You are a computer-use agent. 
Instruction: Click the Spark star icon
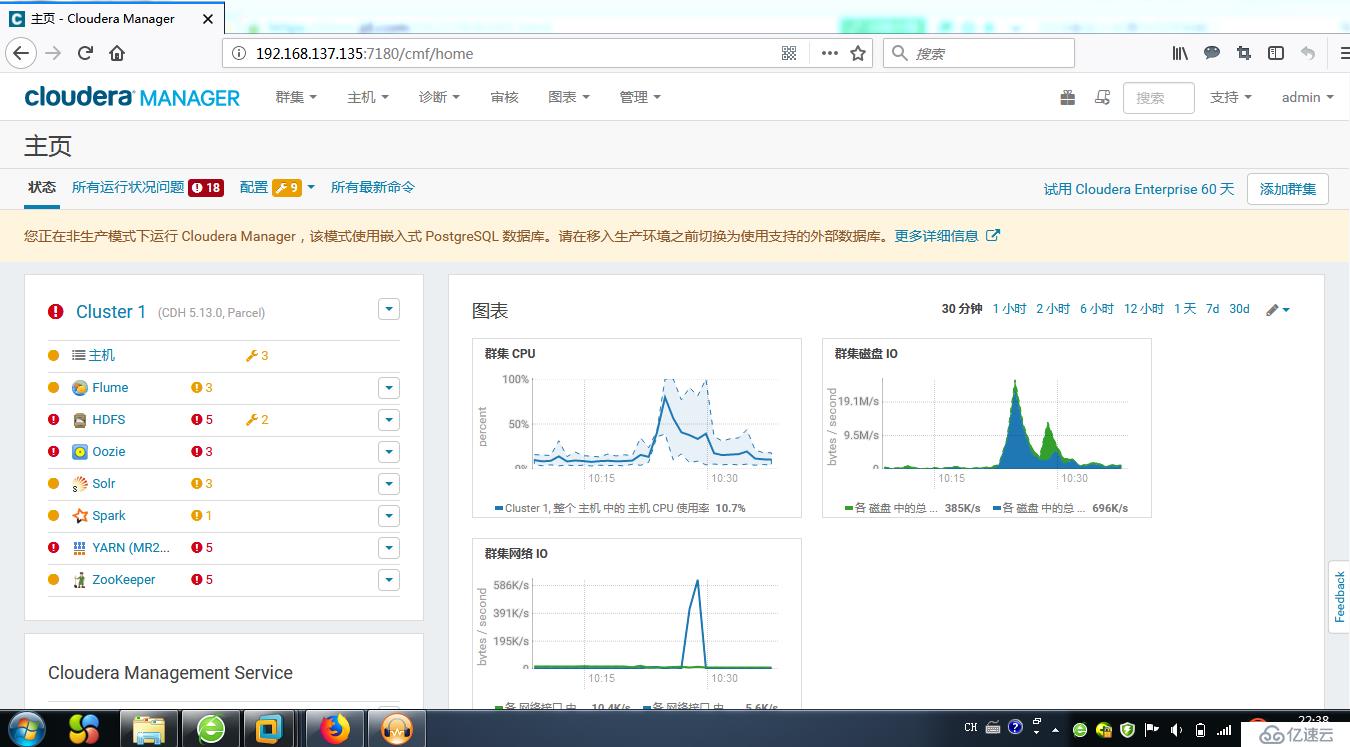[x=80, y=516]
